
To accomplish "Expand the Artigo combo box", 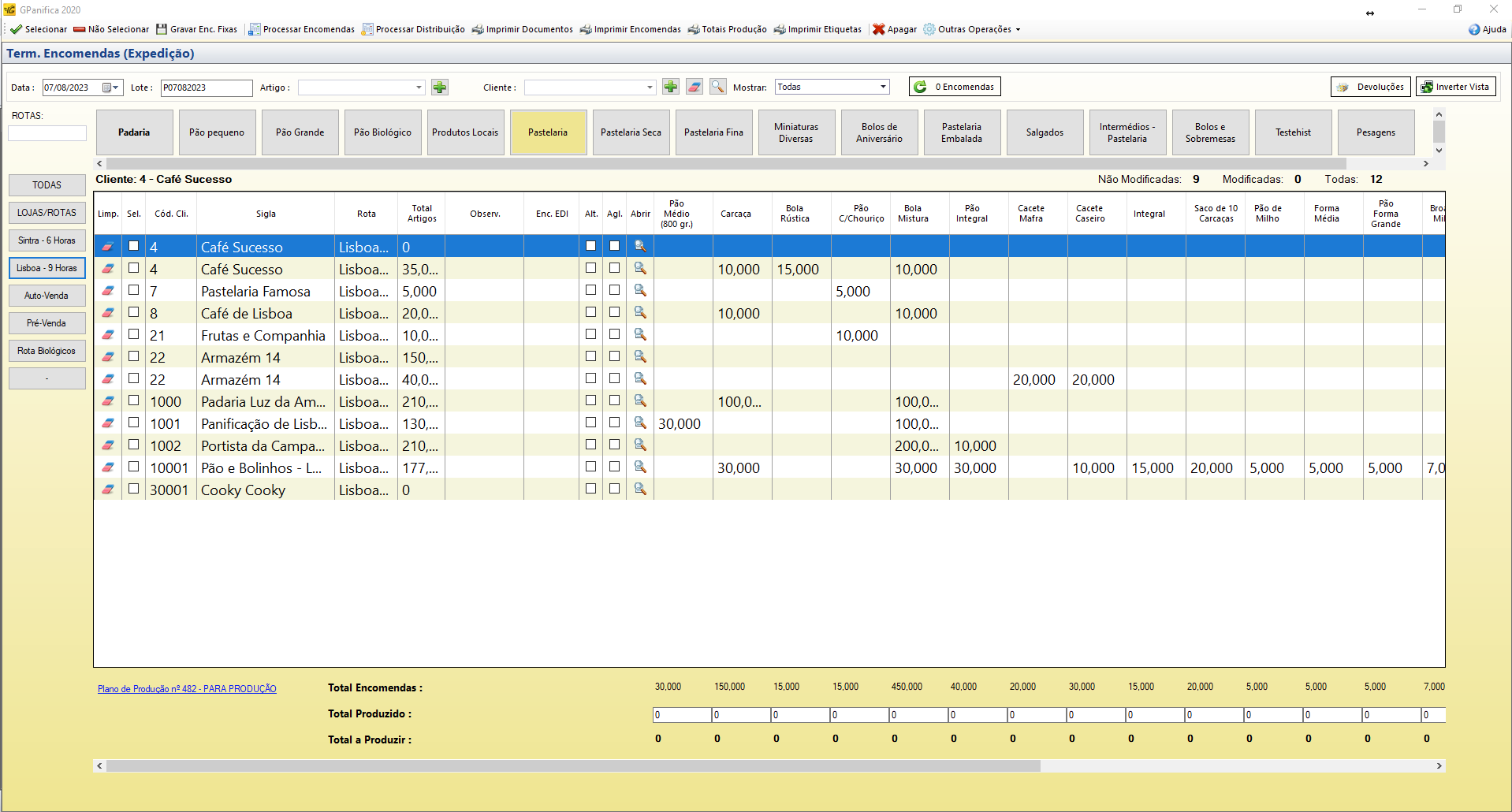I will coord(419,88).
